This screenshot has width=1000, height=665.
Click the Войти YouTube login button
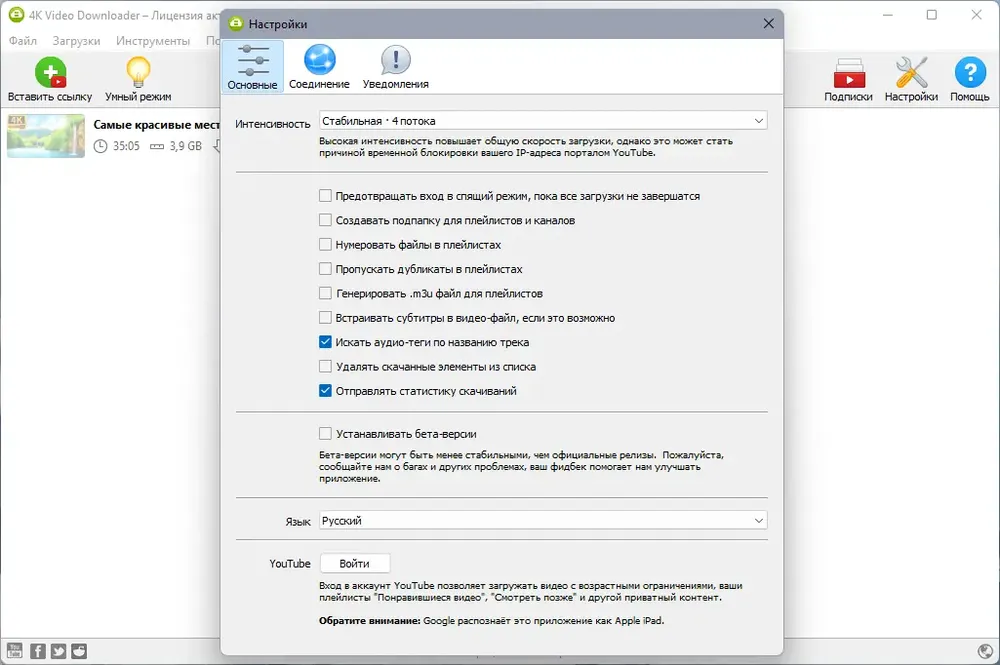[x=355, y=564]
